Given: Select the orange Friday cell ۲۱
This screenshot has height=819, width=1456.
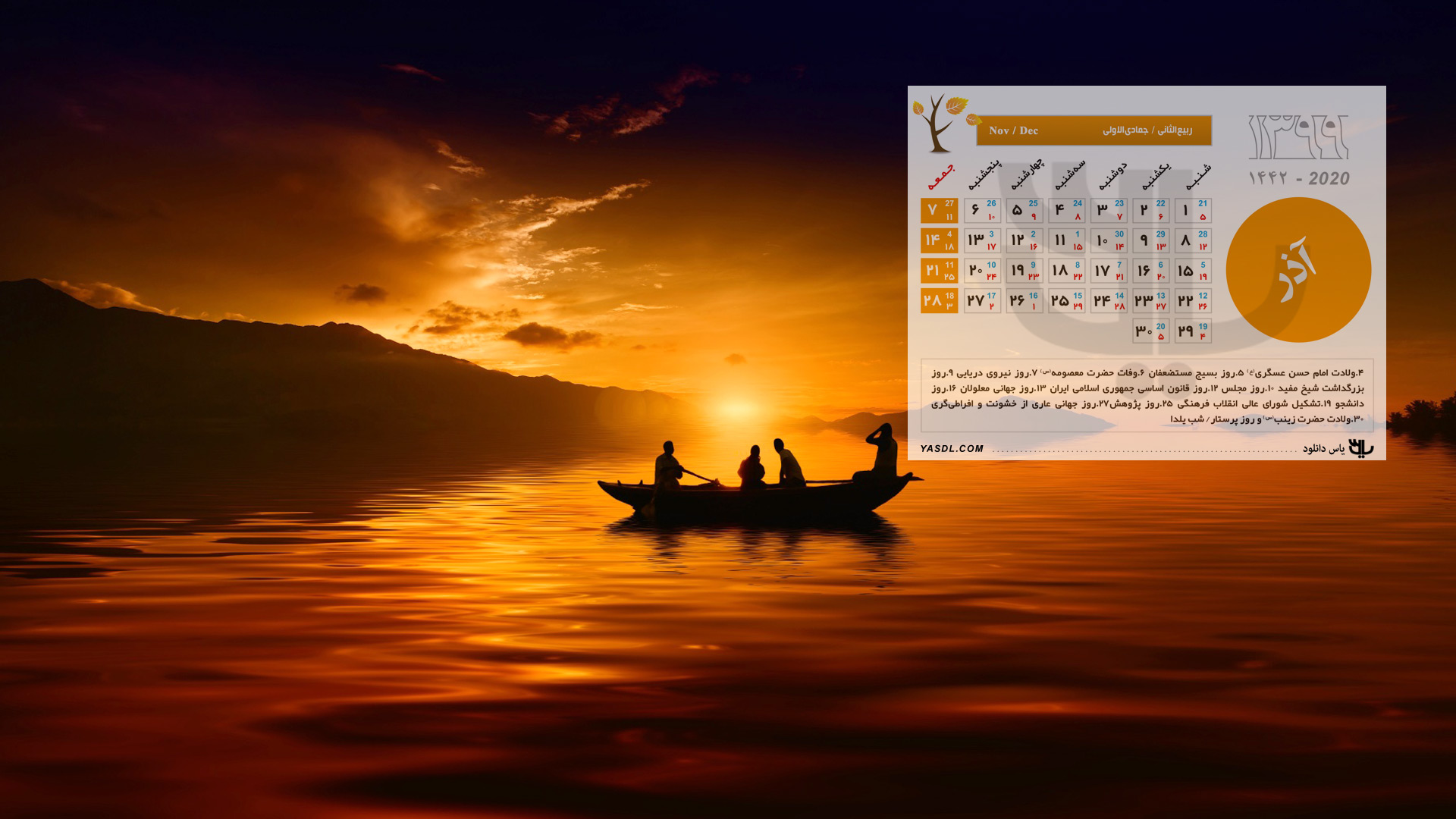Looking at the screenshot, I should (x=940, y=271).
